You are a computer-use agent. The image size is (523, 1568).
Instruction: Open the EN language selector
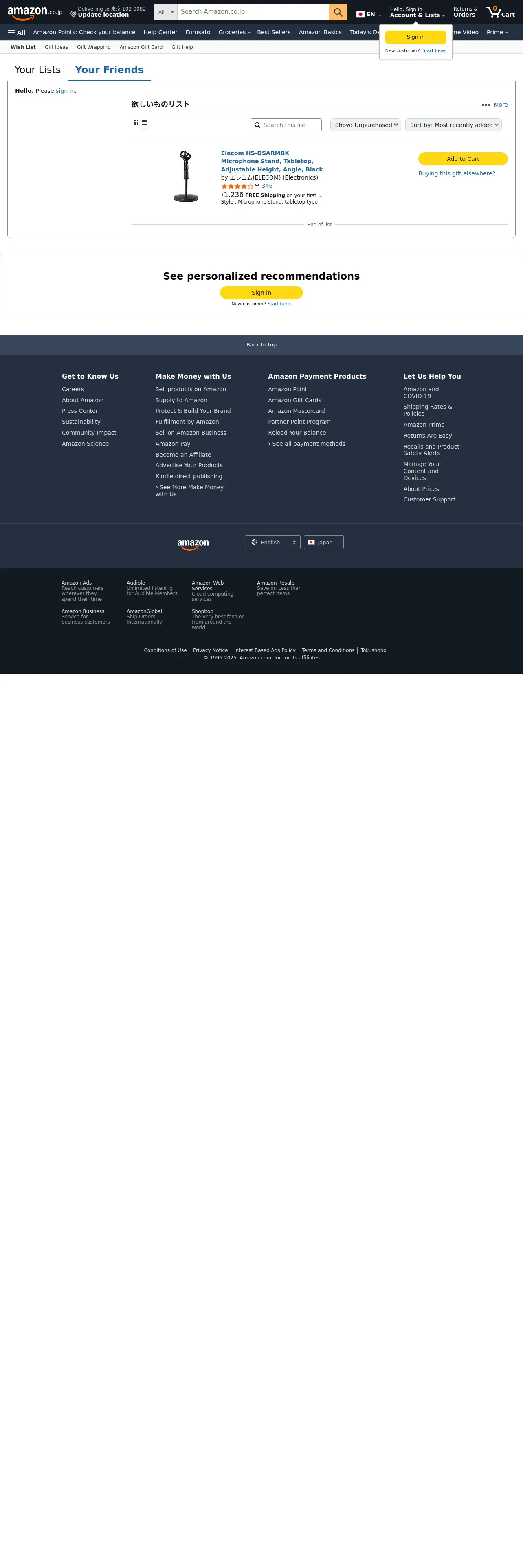pyautogui.click(x=369, y=14)
